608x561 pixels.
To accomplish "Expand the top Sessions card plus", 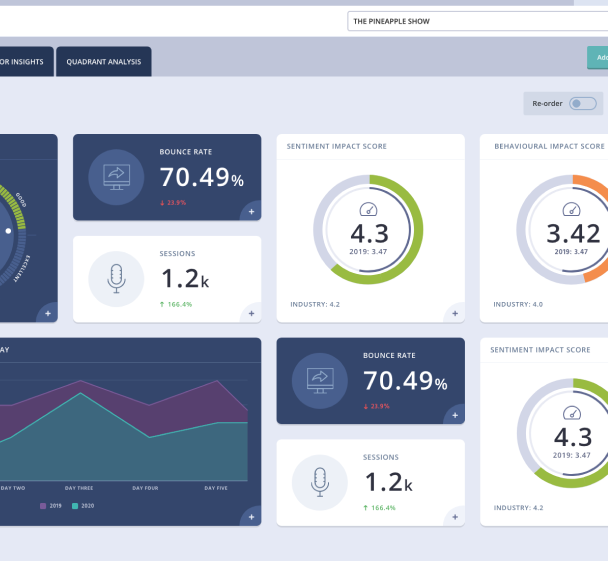I will 251,313.
